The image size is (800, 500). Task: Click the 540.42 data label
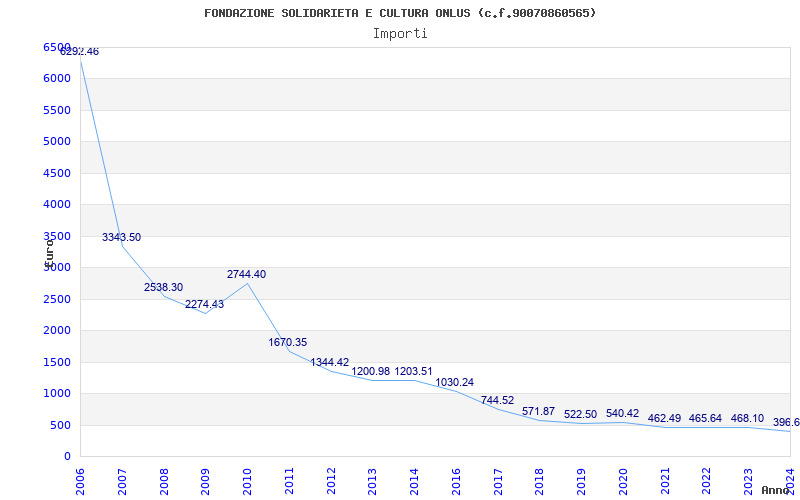coord(622,413)
